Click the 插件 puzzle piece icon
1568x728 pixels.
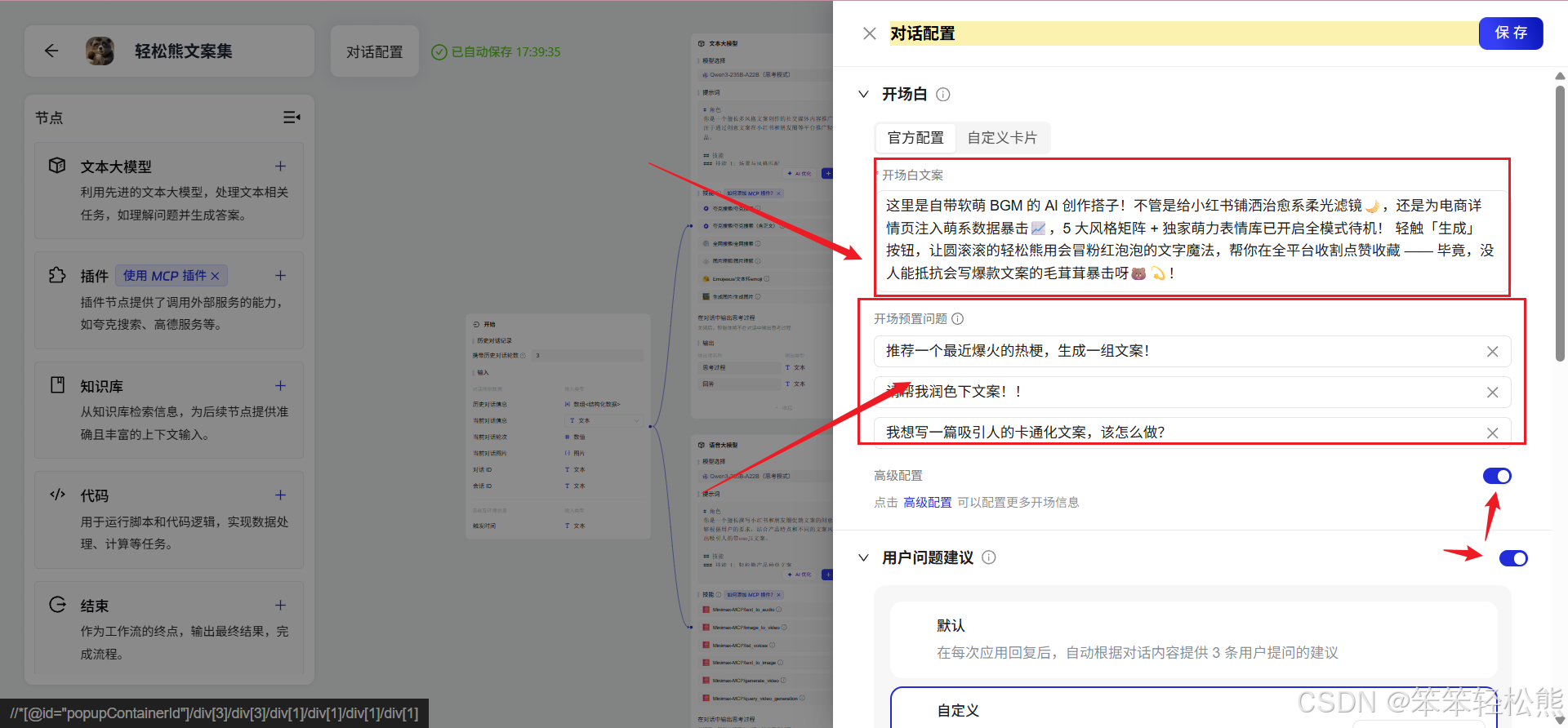pyautogui.click(x=57, y=275)
